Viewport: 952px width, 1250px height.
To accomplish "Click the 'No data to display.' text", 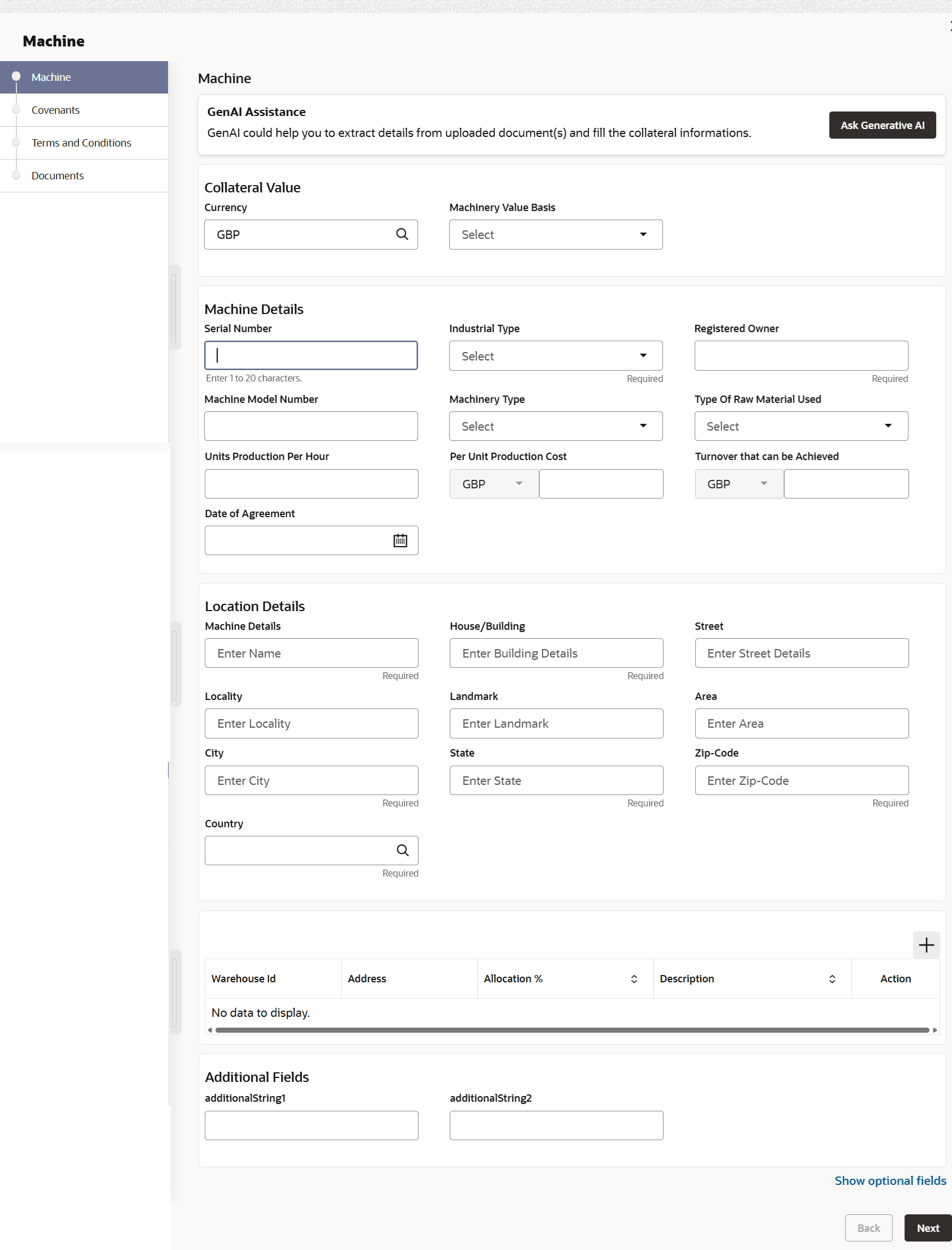I will tap(261, 1013).
